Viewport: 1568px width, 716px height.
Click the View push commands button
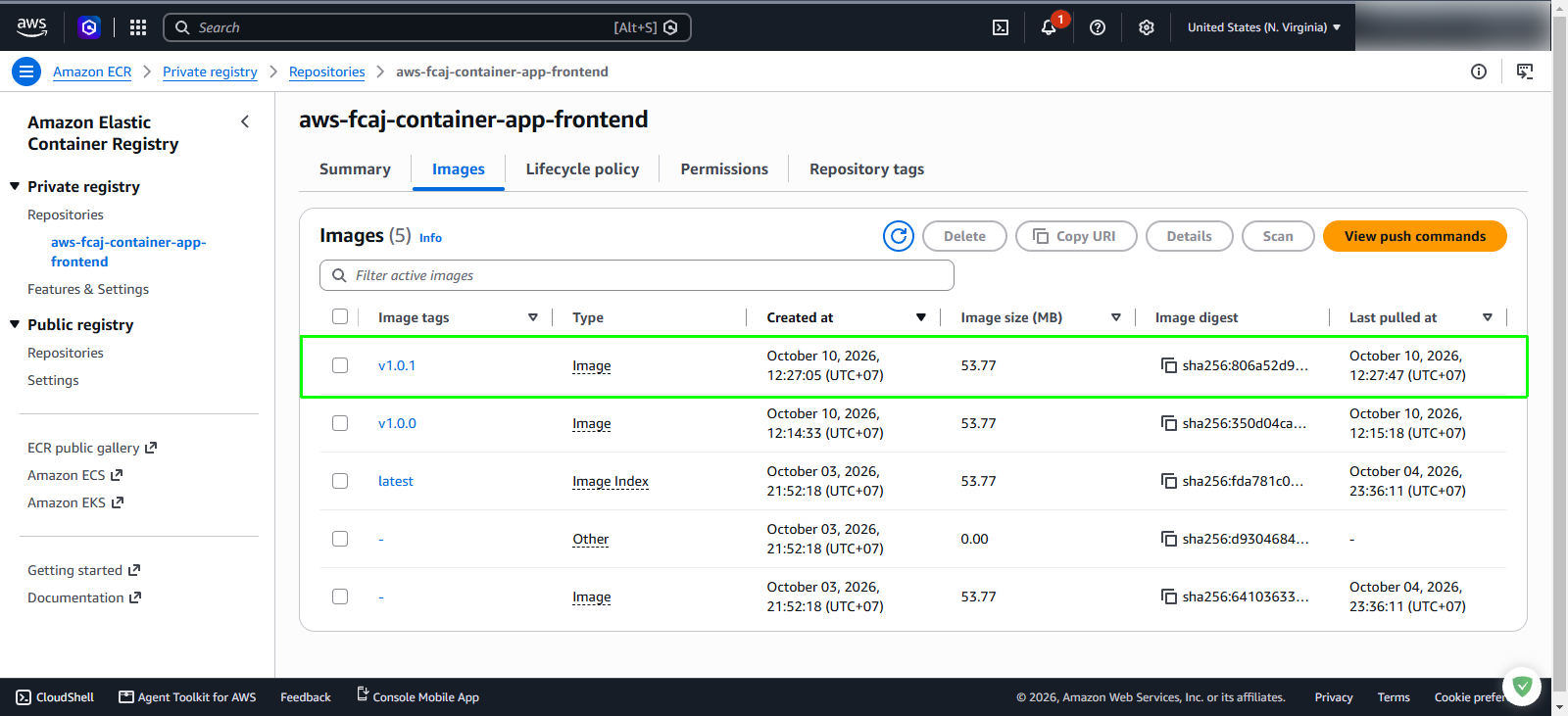1415,236
